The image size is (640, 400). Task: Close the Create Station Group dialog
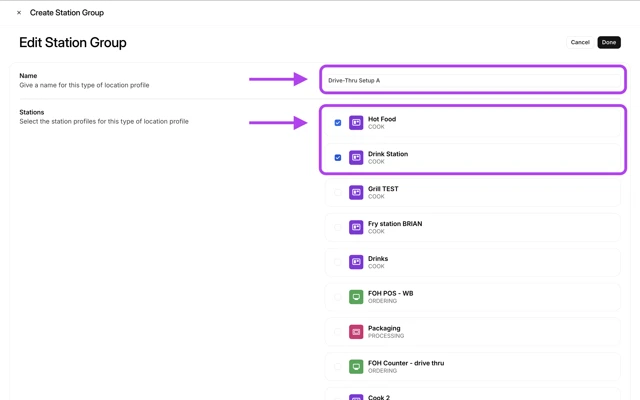pyautogui.click(x=19, y=13)
